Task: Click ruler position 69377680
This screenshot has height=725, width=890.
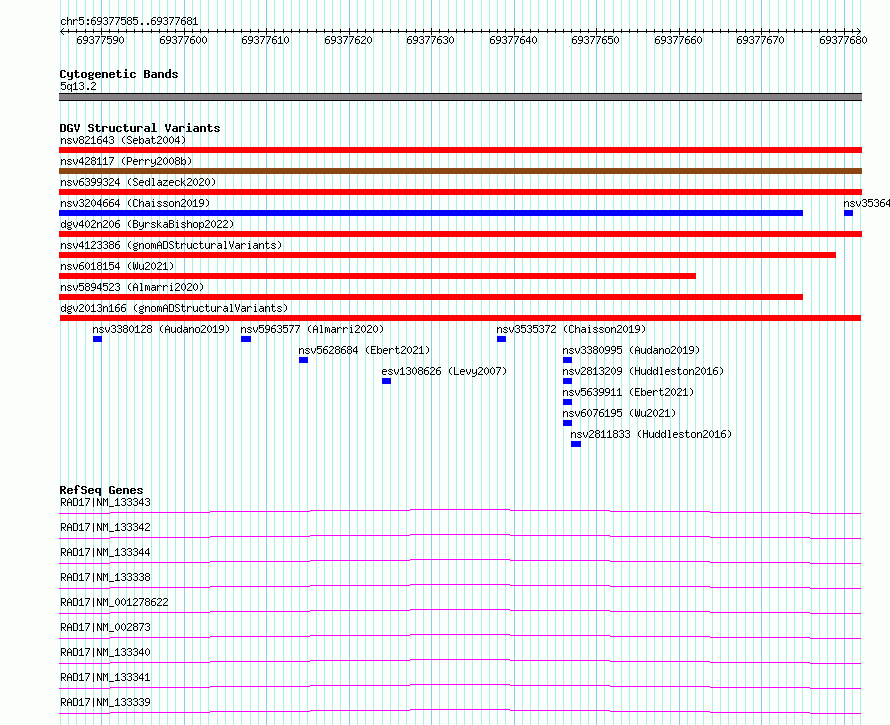Action: (x=843, y=40)
